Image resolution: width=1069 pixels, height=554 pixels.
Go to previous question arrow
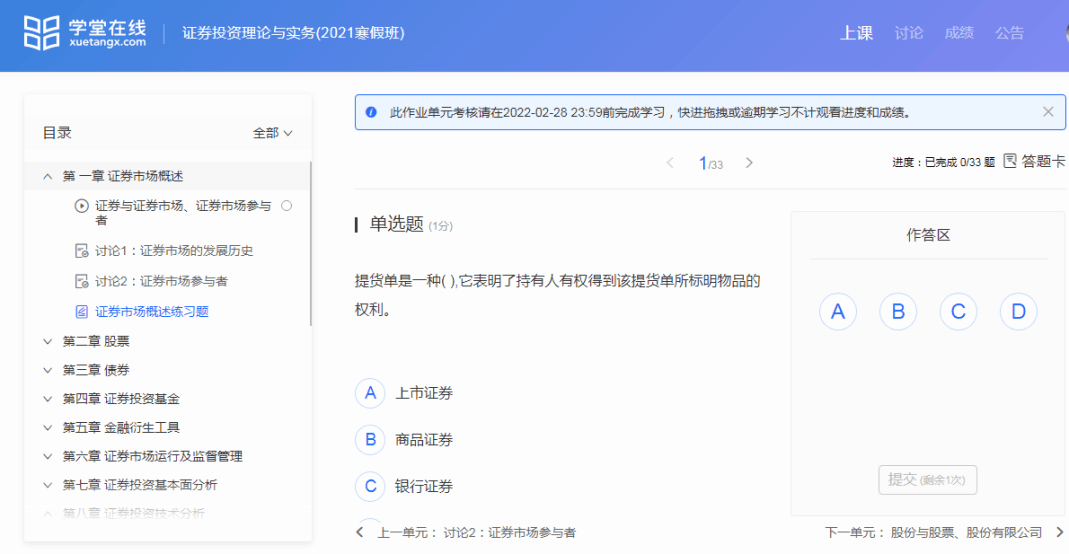click(670, 163)
